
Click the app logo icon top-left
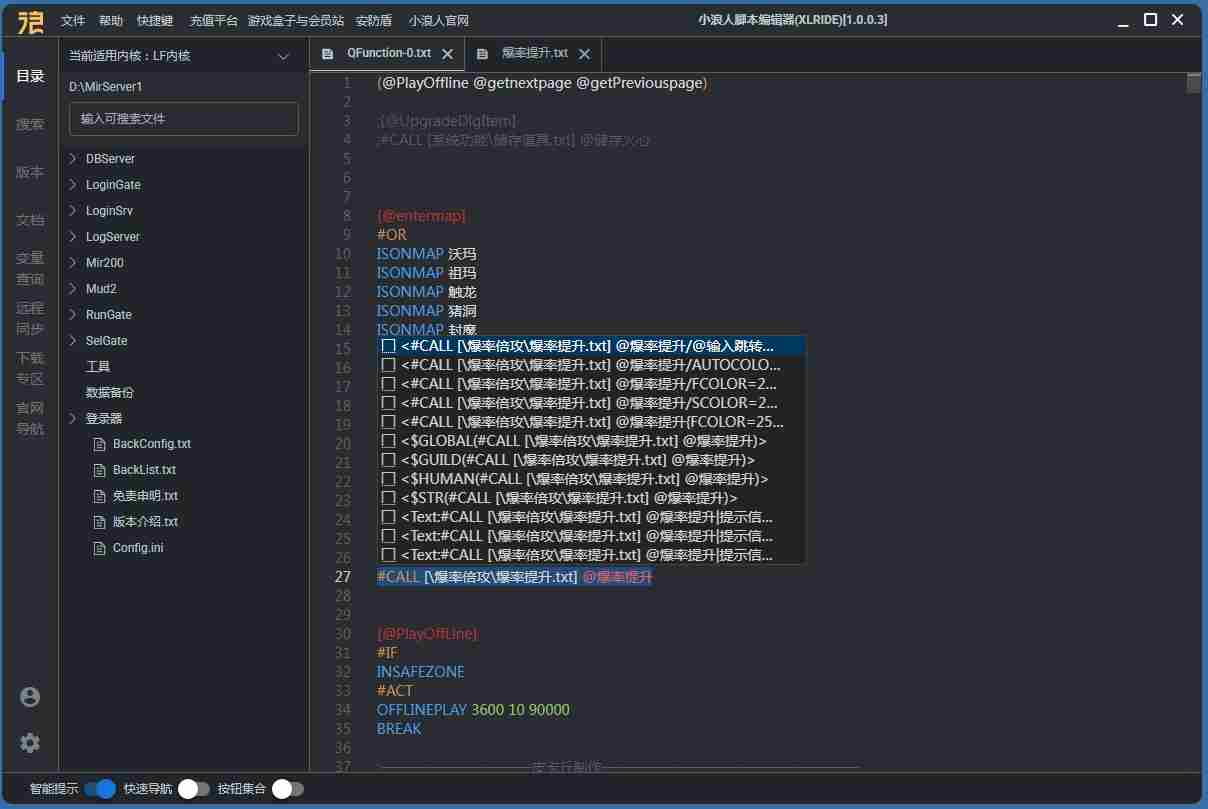click(x=30, y=20)
